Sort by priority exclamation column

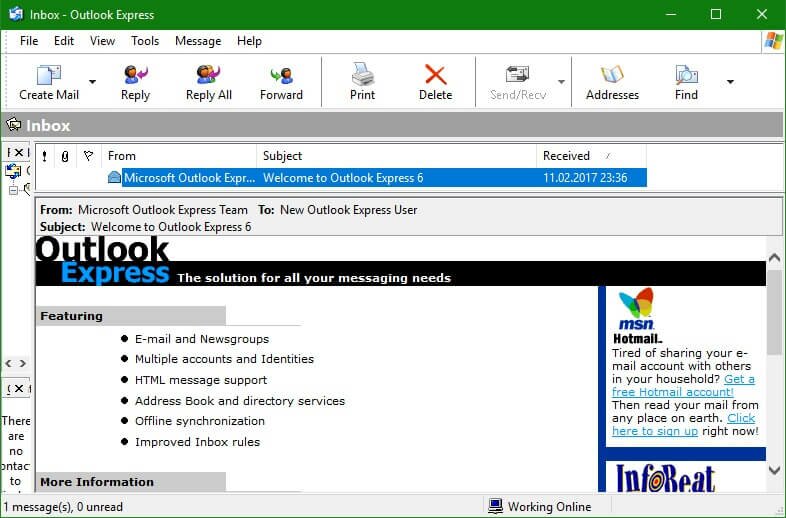click(45, 156)
